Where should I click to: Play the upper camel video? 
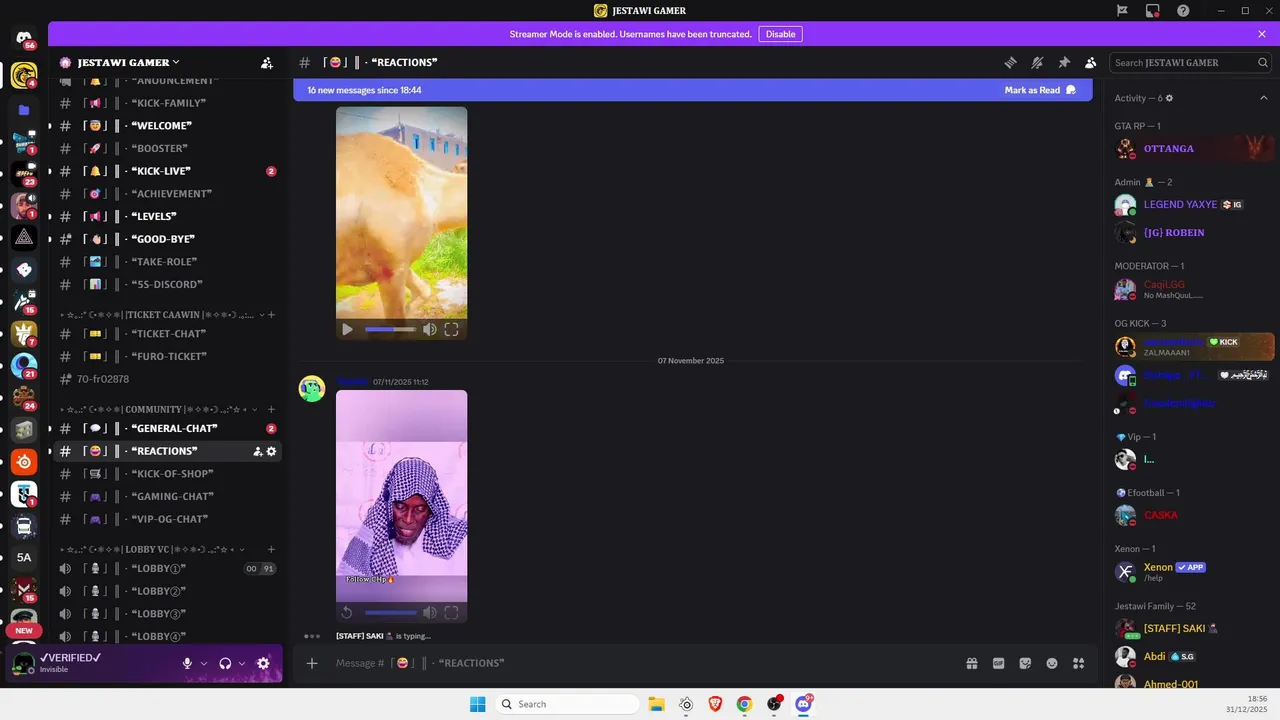pyautogui.click(x=347, y=329)
